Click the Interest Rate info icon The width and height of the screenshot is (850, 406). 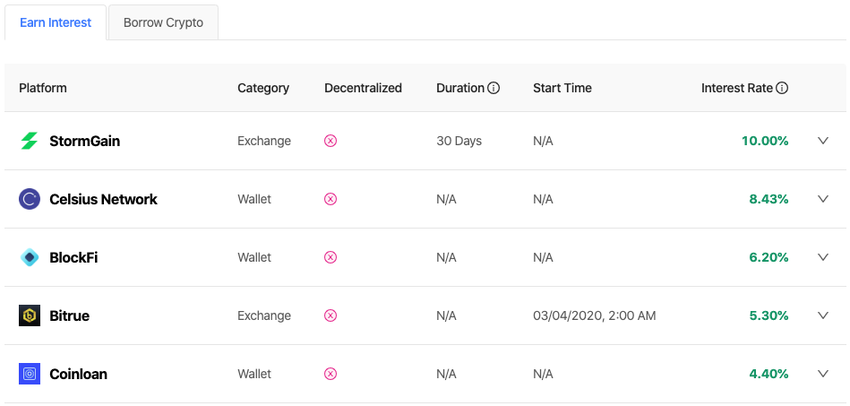tap(782, 88)
